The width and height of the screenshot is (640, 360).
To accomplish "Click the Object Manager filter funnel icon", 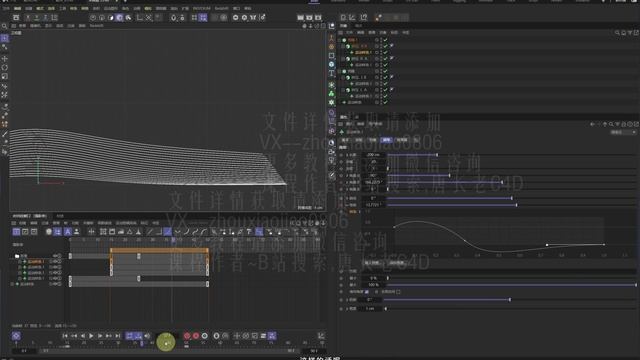I will 630,32.
